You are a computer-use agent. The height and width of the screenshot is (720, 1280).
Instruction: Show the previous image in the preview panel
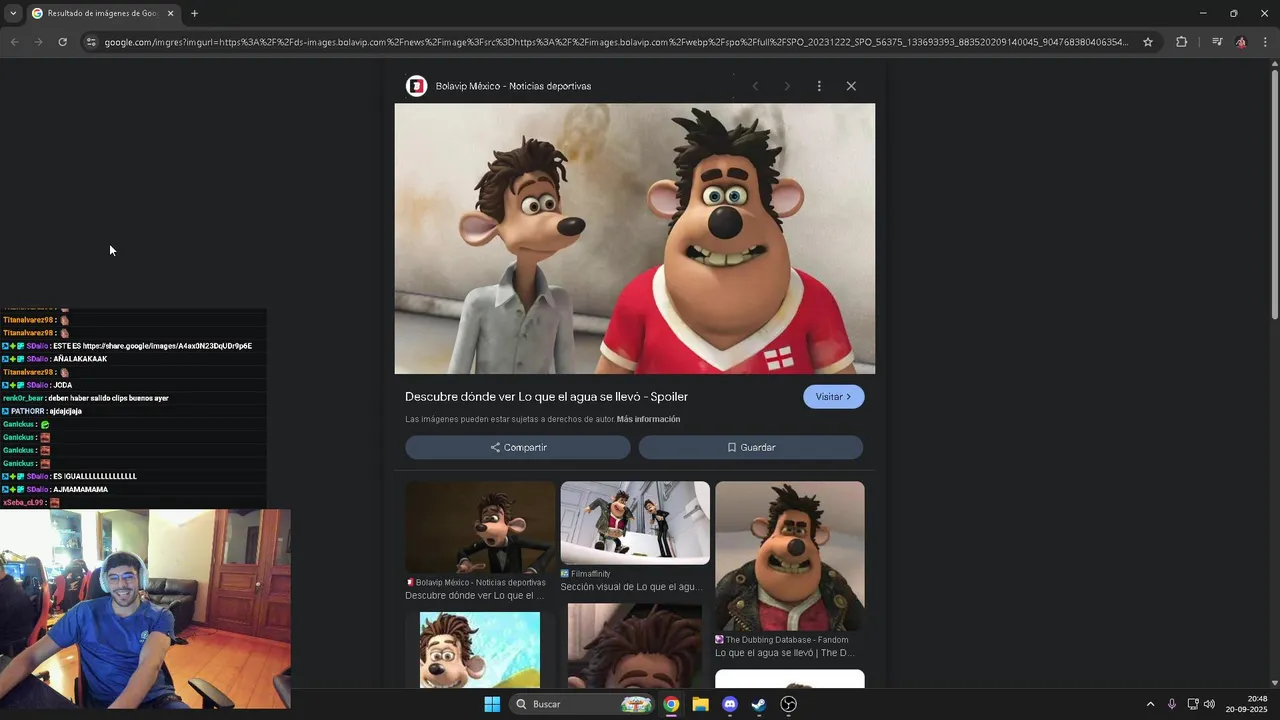pyautogui.click(x=755, y=86)
